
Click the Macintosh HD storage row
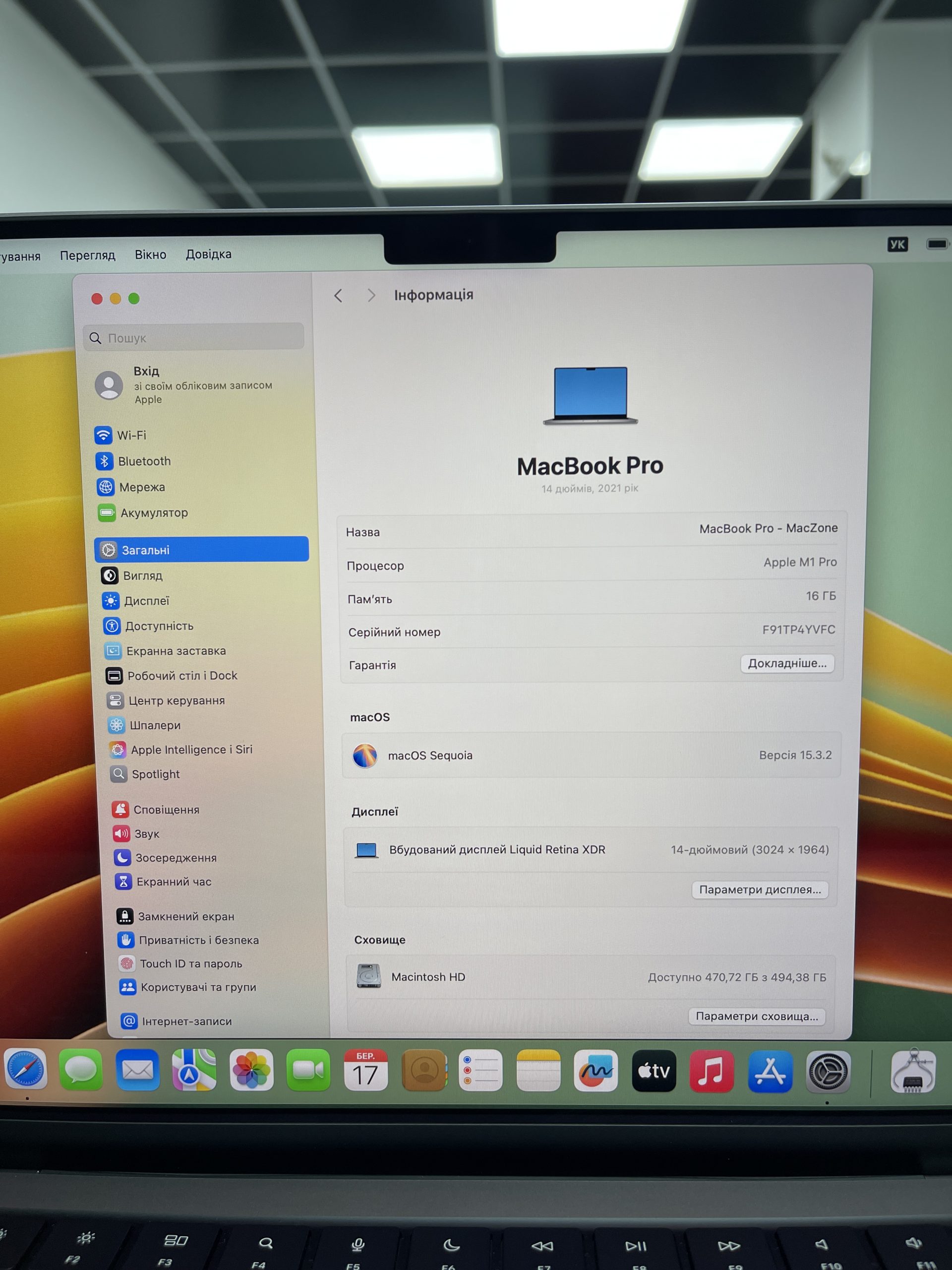(591, 977)
